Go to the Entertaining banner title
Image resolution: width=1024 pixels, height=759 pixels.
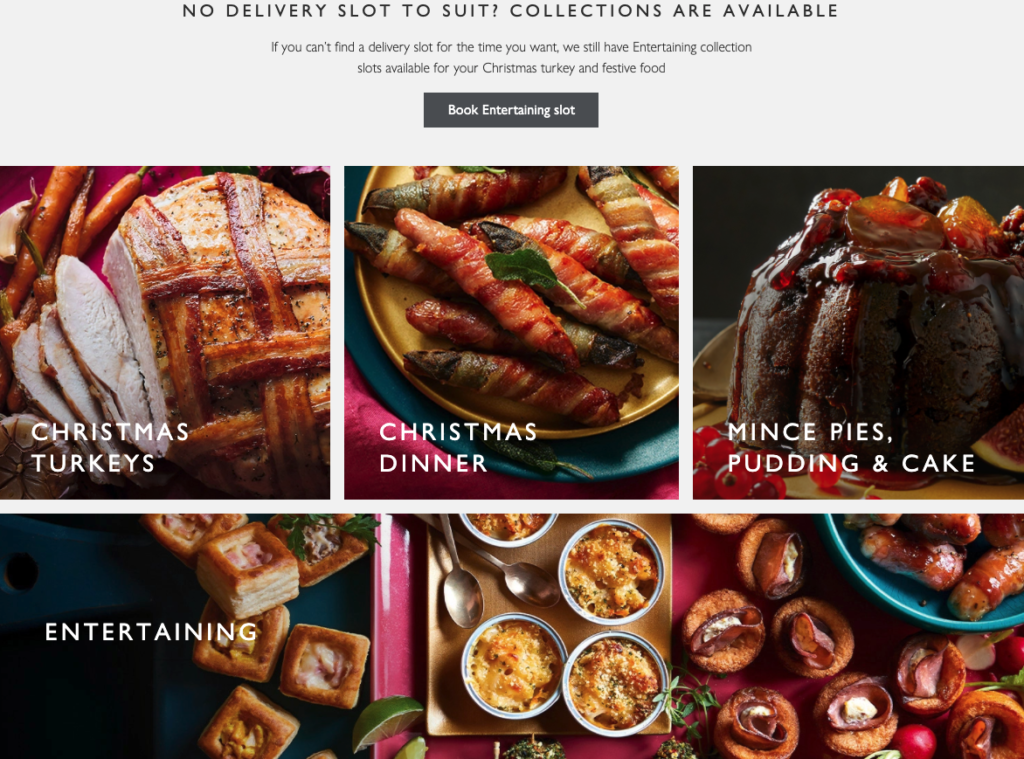152,632
